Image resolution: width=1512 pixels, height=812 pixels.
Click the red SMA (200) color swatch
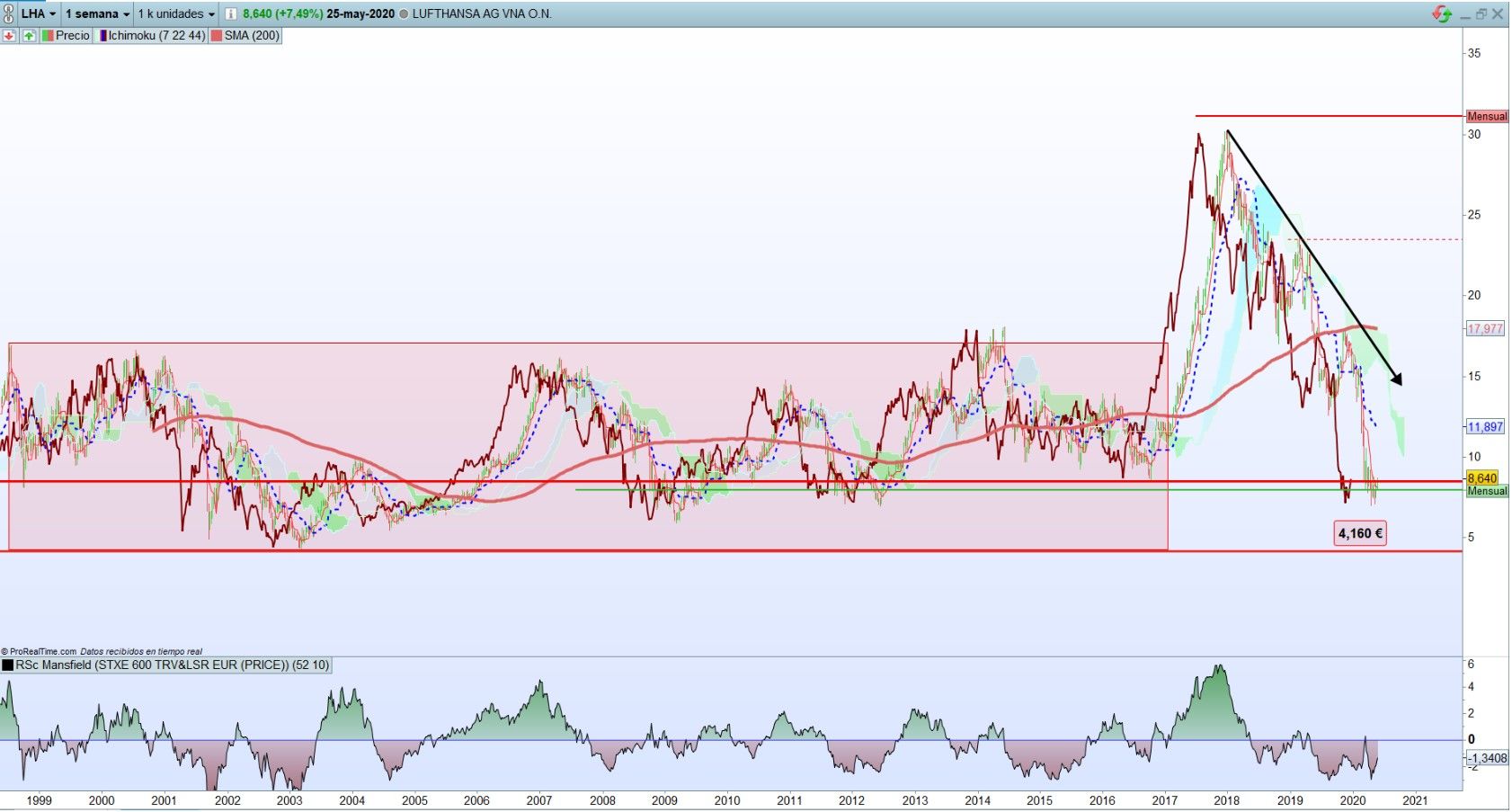tap(216, 36)
